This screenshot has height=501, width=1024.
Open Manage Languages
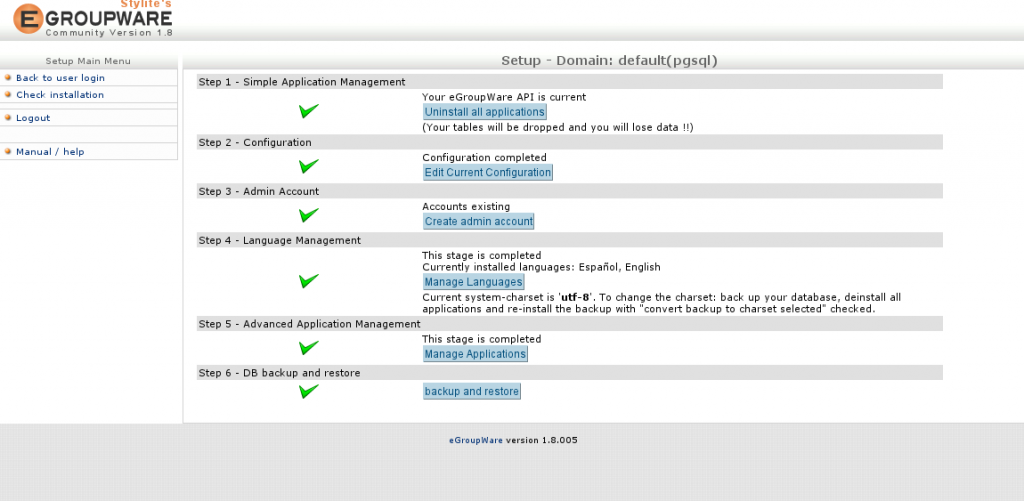point(473,282)
